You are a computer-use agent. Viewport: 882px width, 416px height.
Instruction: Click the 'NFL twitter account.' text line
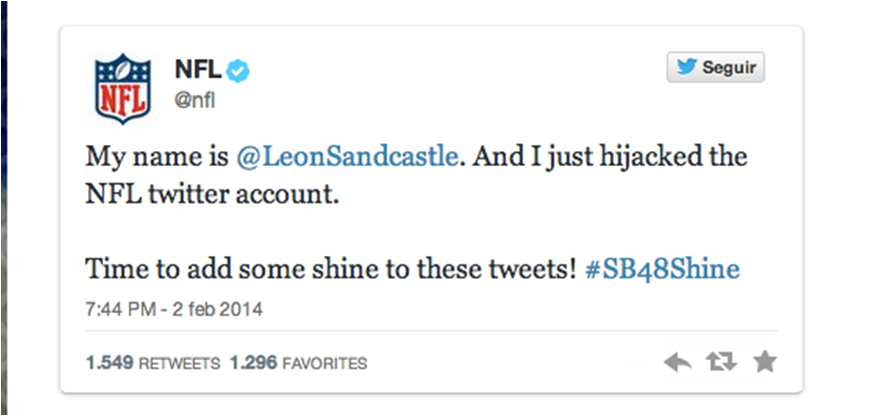click(x=213, y=195)
